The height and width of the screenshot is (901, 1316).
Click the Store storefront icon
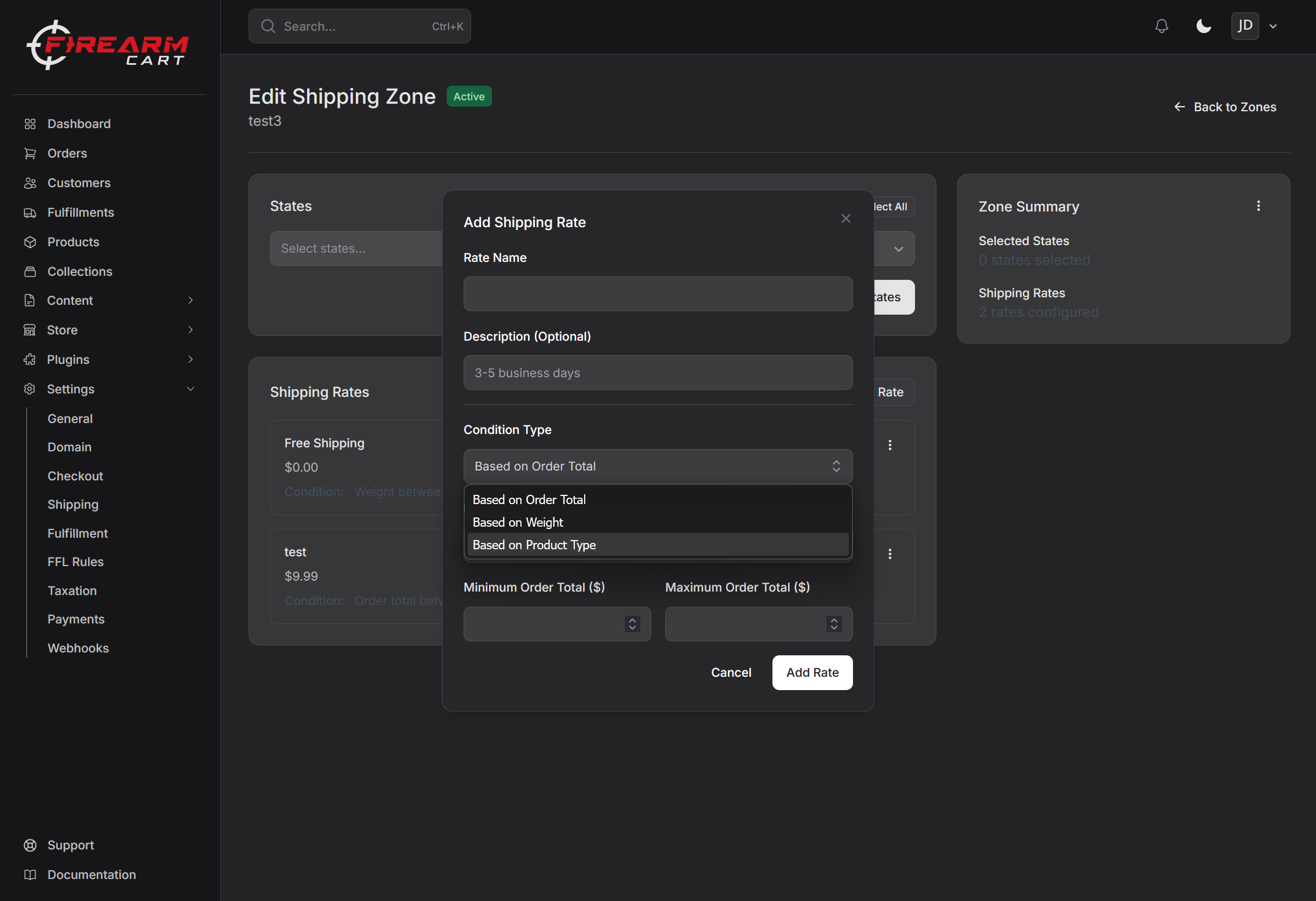point(30,330)
